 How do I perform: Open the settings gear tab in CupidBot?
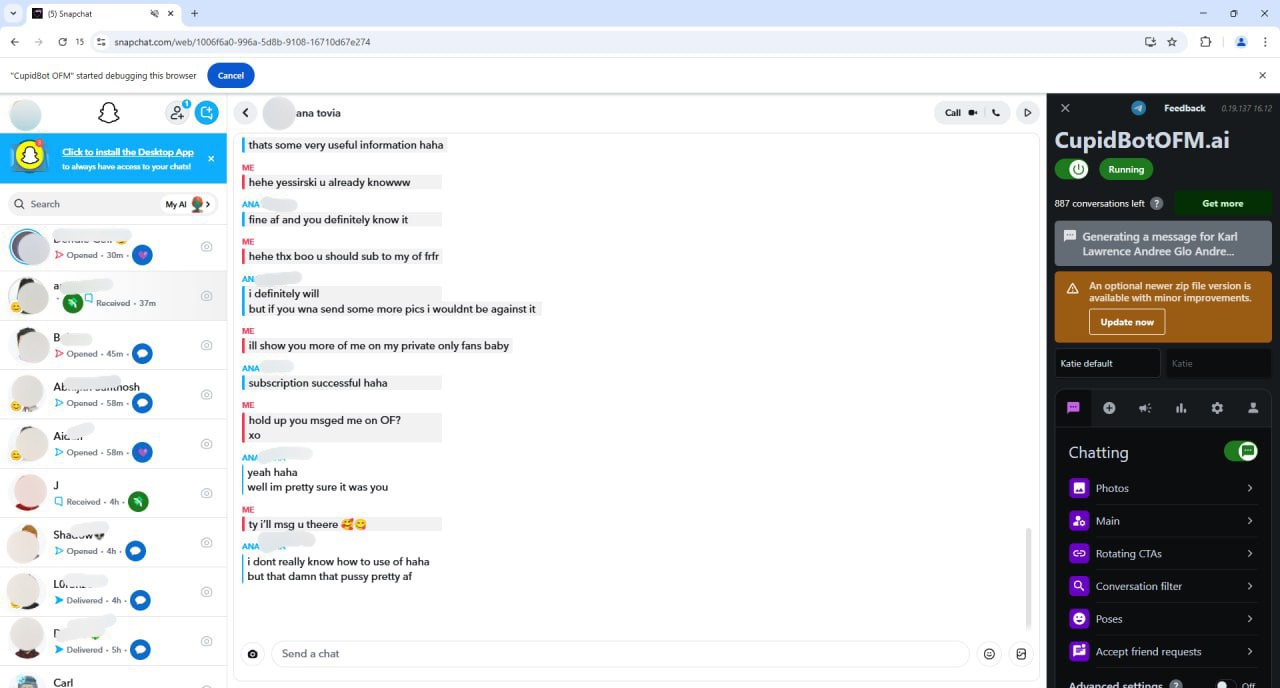point(1217,408)
